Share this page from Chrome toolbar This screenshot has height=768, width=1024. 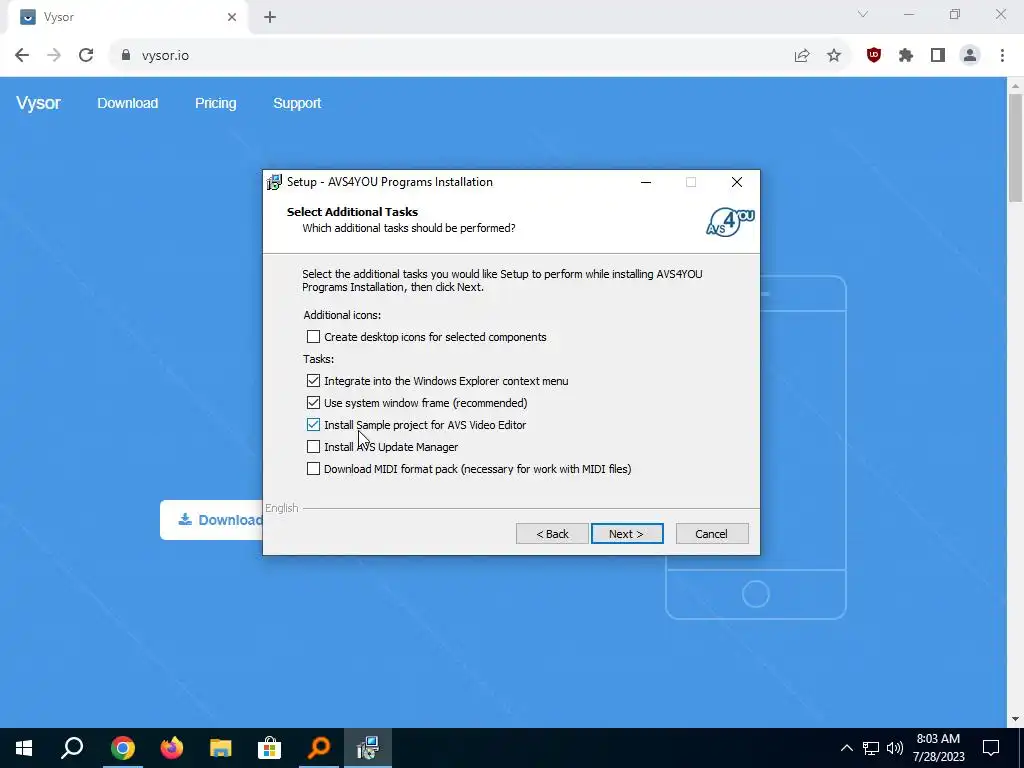coord(802,56)
